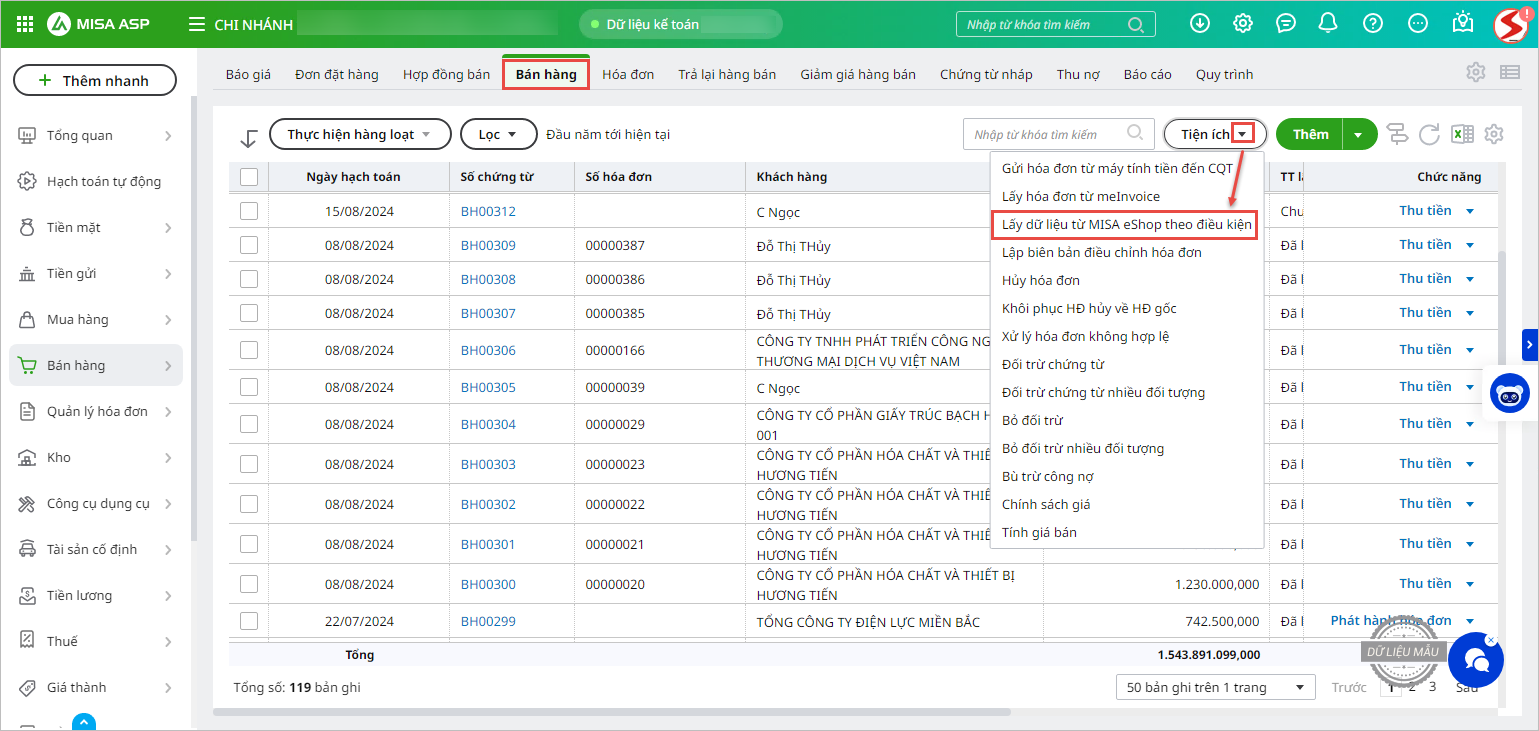
Task: Check the row for voucher BH00306
Action: pos(249,350)
